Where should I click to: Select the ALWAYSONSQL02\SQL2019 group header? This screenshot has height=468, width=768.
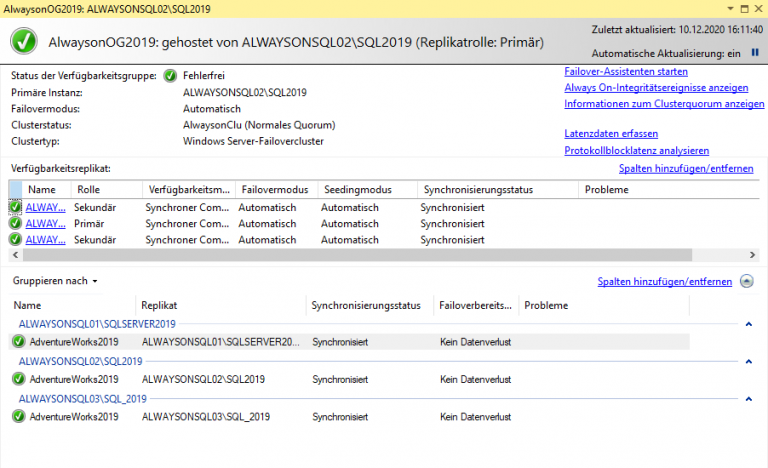click(x=80, y=362)
